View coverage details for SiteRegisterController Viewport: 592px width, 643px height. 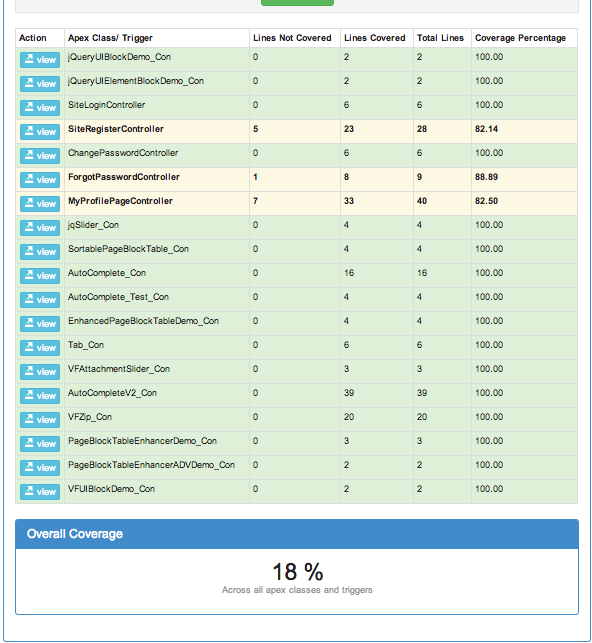(40, 132)
